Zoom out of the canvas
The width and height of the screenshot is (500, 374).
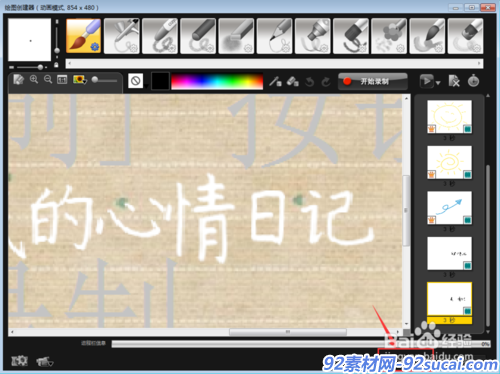click(x=48, y=79)
